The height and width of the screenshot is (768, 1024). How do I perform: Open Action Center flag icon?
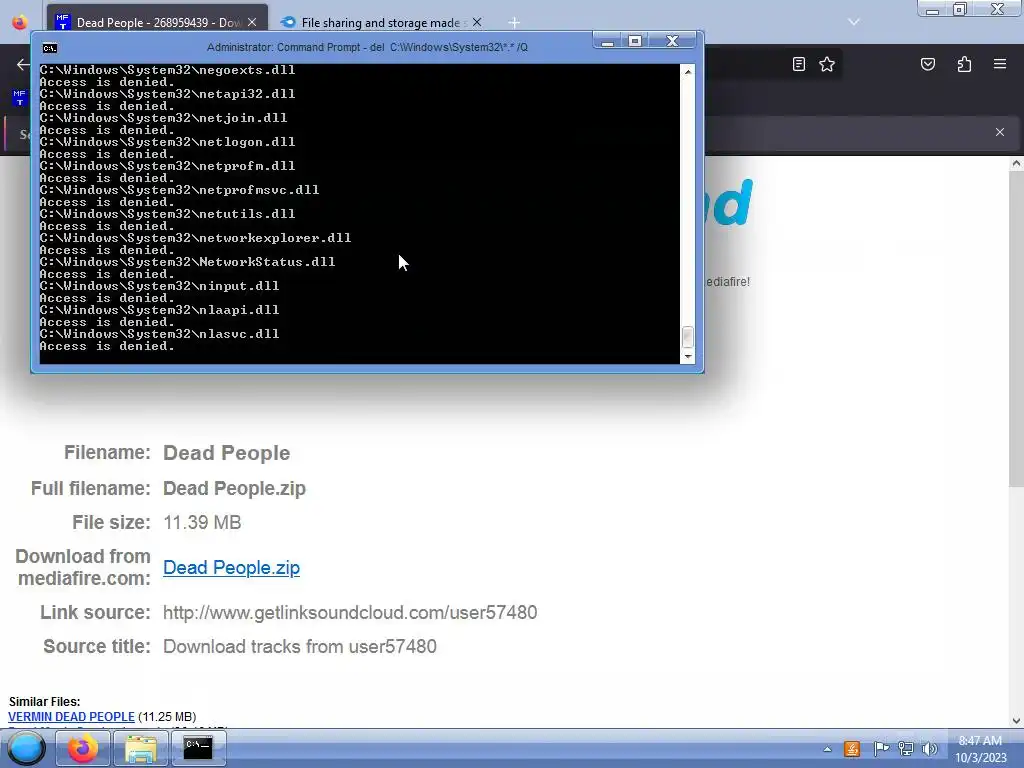(881, 749)
